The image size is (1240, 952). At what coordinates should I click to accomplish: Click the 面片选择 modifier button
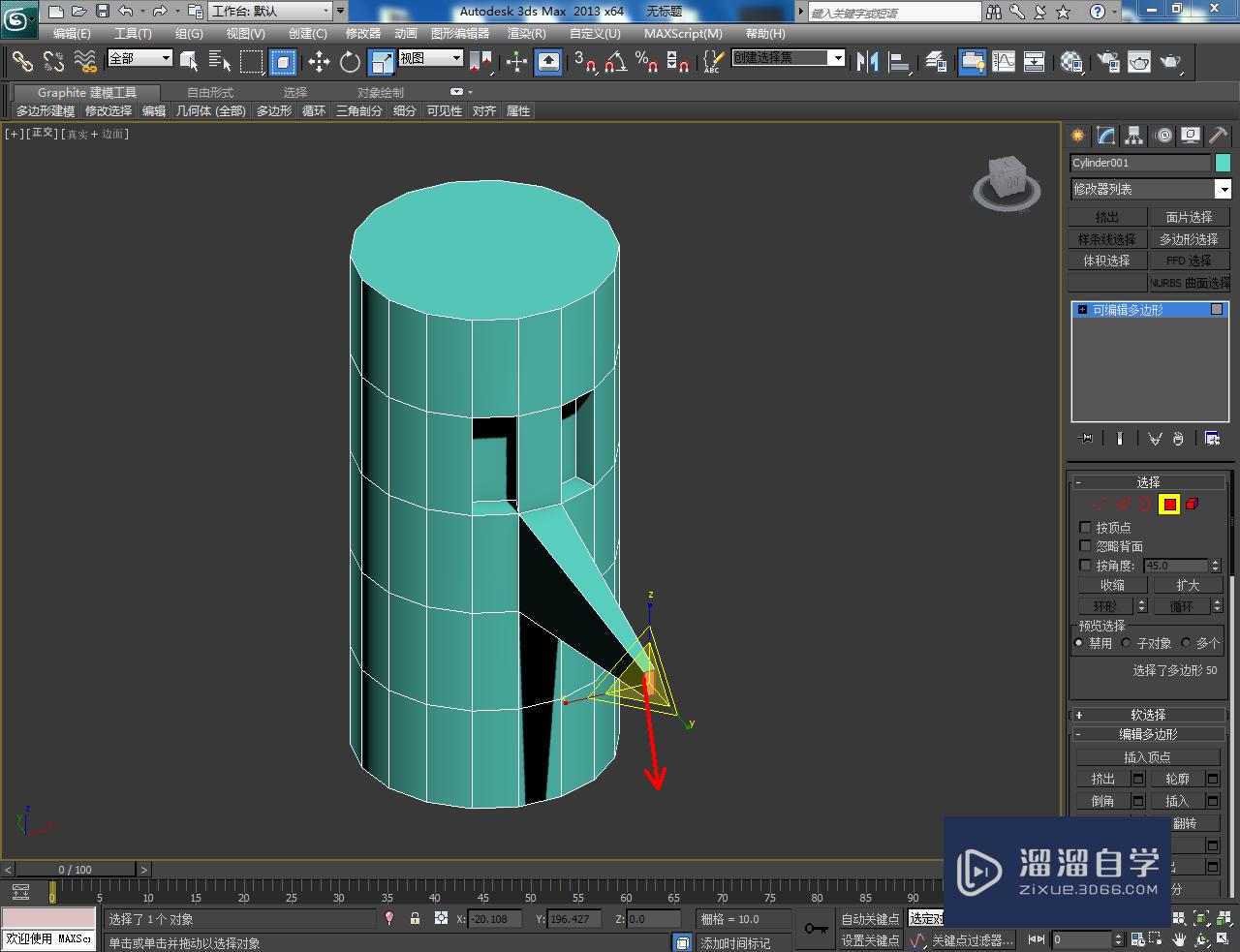[1189, 217]
